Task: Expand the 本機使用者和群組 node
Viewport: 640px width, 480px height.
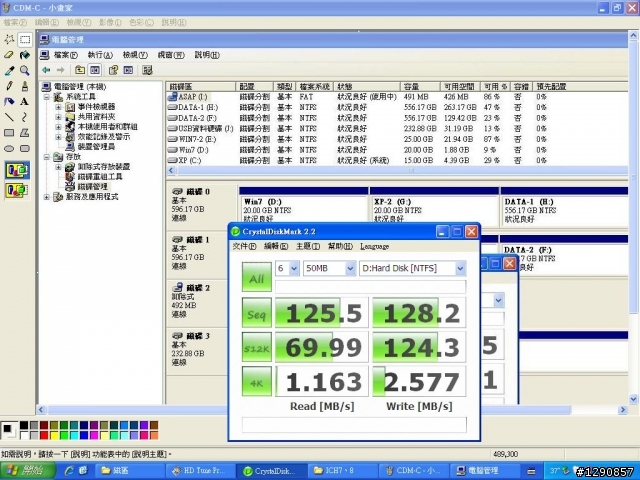Action: [x=58, y=127]
